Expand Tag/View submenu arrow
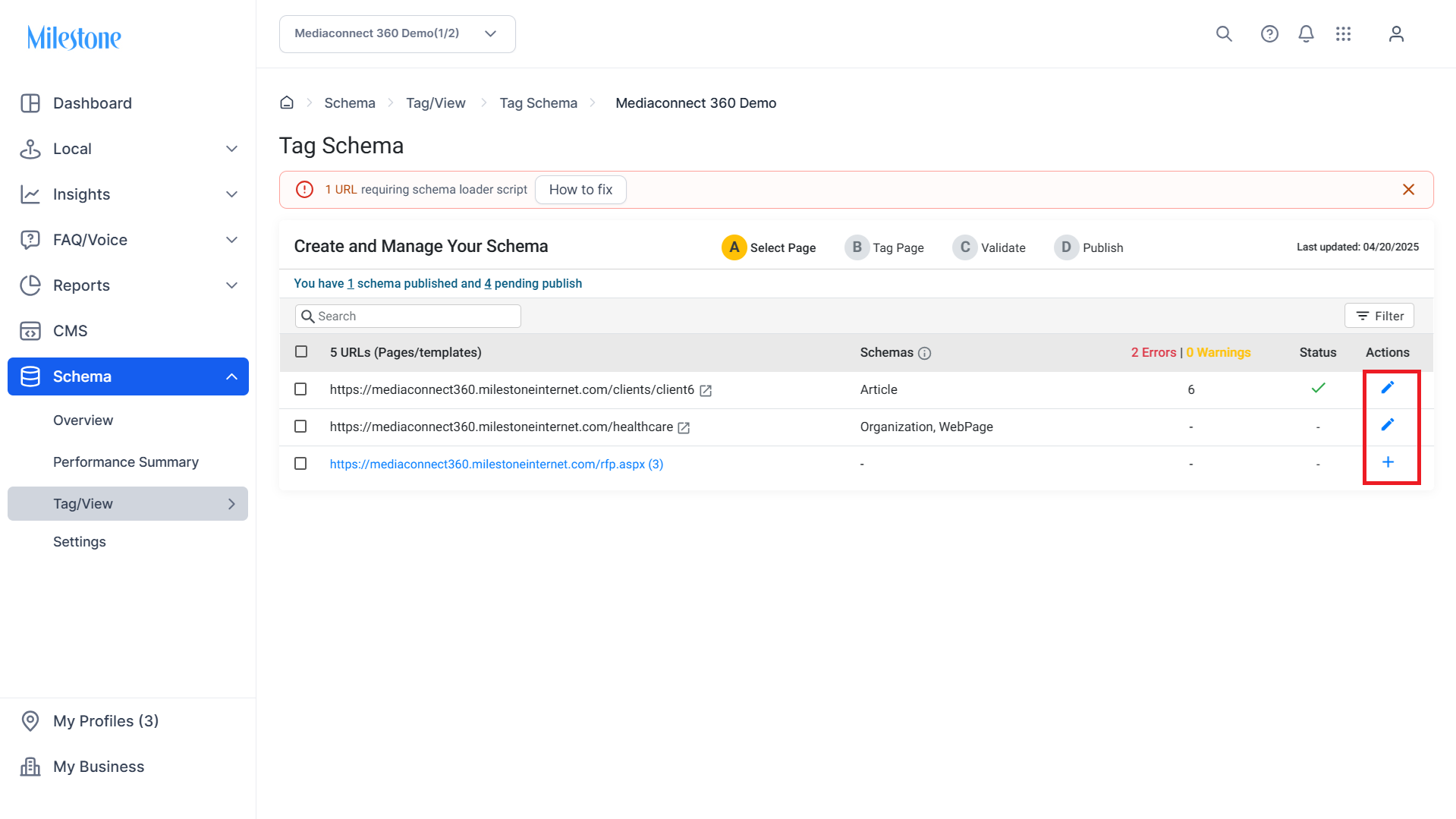 coord(232,504)
